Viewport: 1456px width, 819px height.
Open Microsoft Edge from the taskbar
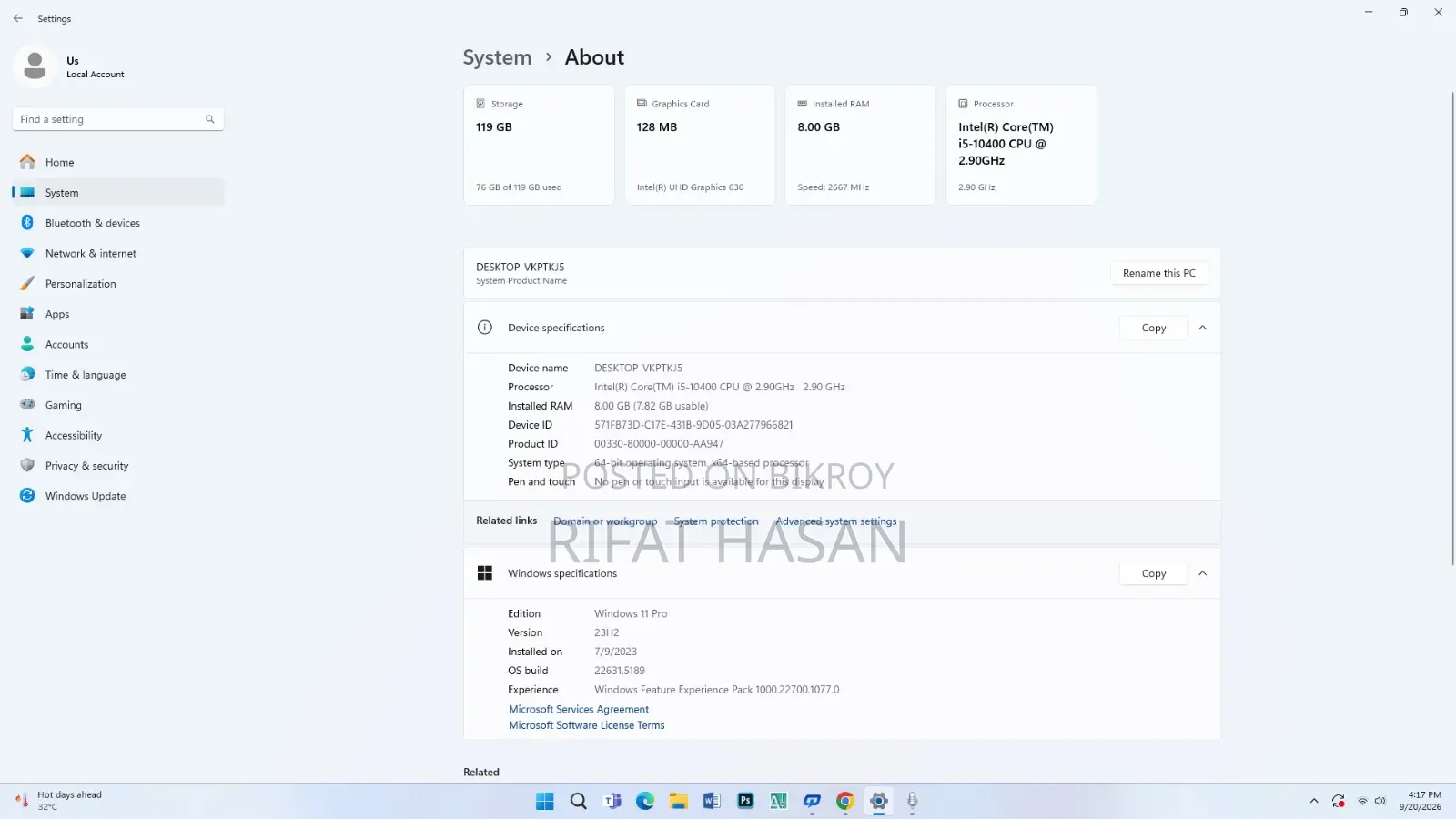pyautogui.click(x=645, y=801)
